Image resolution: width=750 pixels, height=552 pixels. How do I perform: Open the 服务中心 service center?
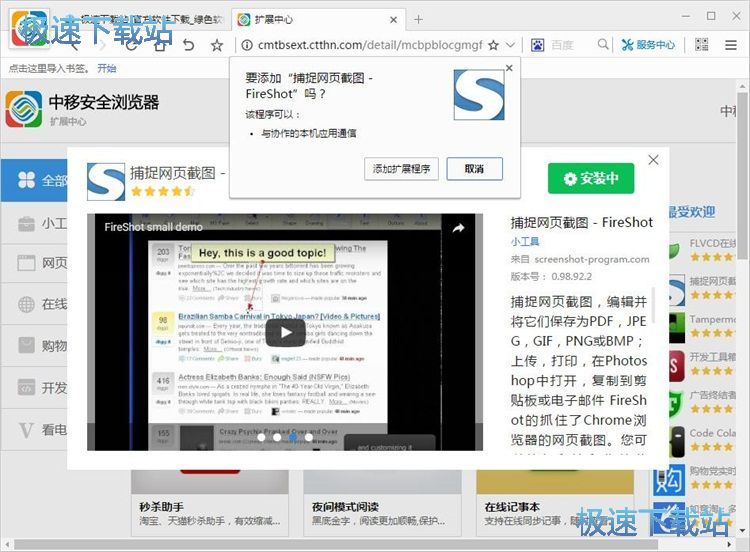coord(648,45)
